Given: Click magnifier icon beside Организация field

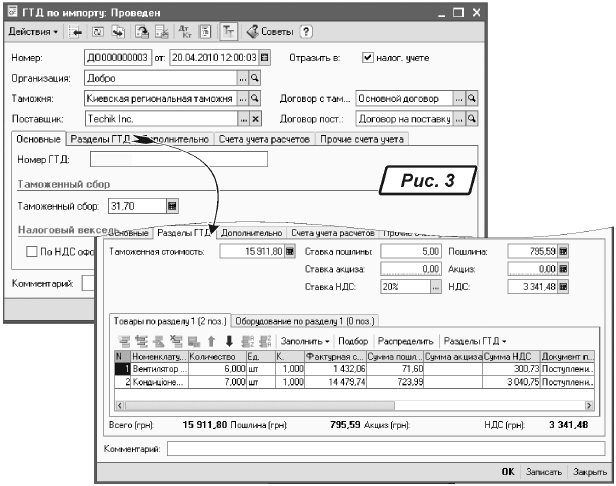Looking at the screenshot, I should [x=254, y=78].
